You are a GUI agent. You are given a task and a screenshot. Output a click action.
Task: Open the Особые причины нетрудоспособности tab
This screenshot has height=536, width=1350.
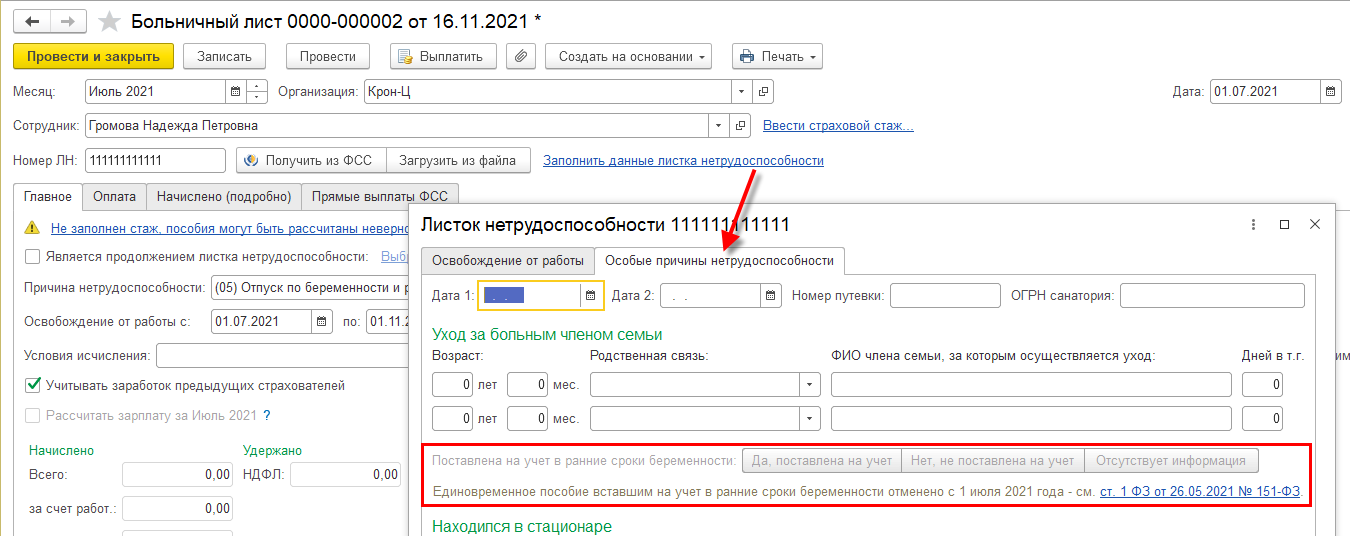[719, 260]
